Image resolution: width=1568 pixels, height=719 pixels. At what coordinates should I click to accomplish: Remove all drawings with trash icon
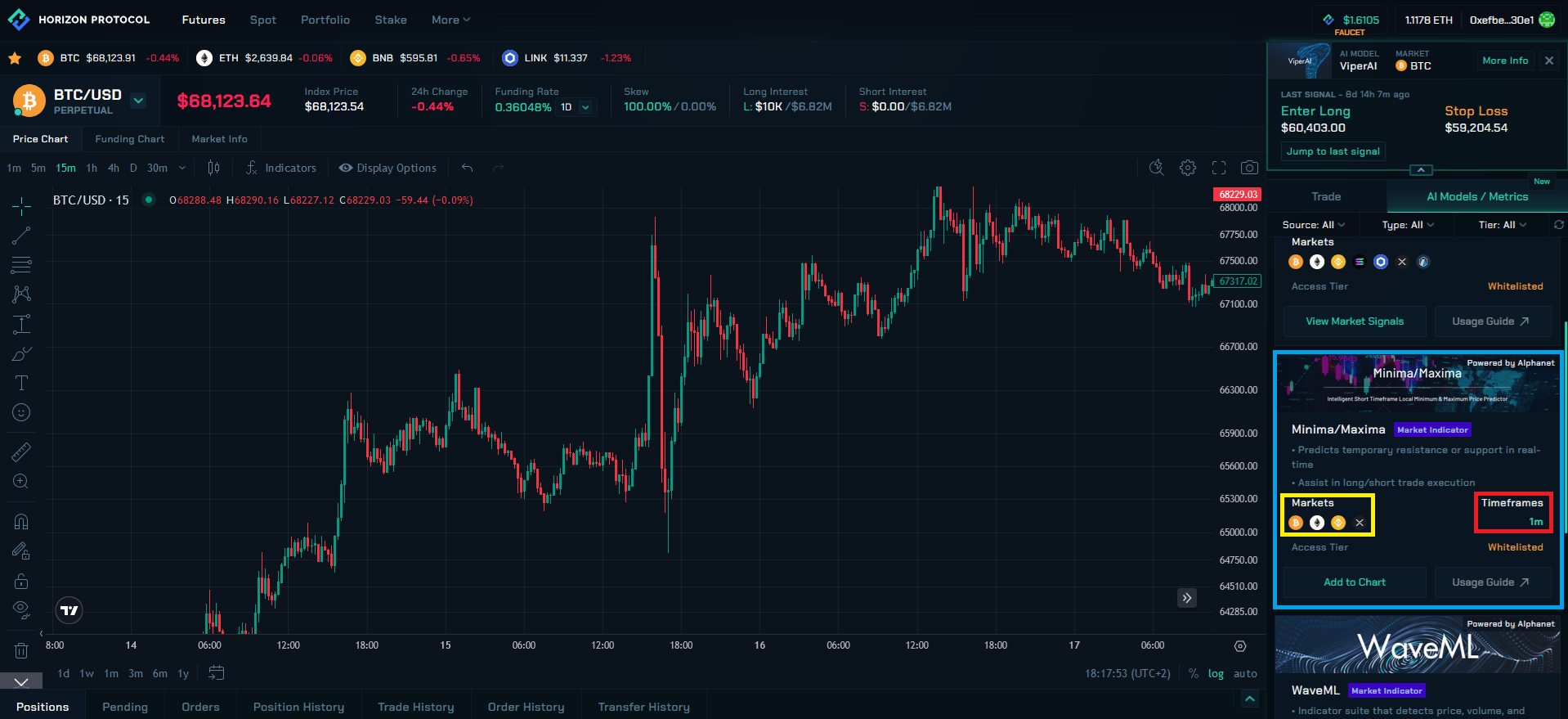pyautogui.click(x=21, y=650)
